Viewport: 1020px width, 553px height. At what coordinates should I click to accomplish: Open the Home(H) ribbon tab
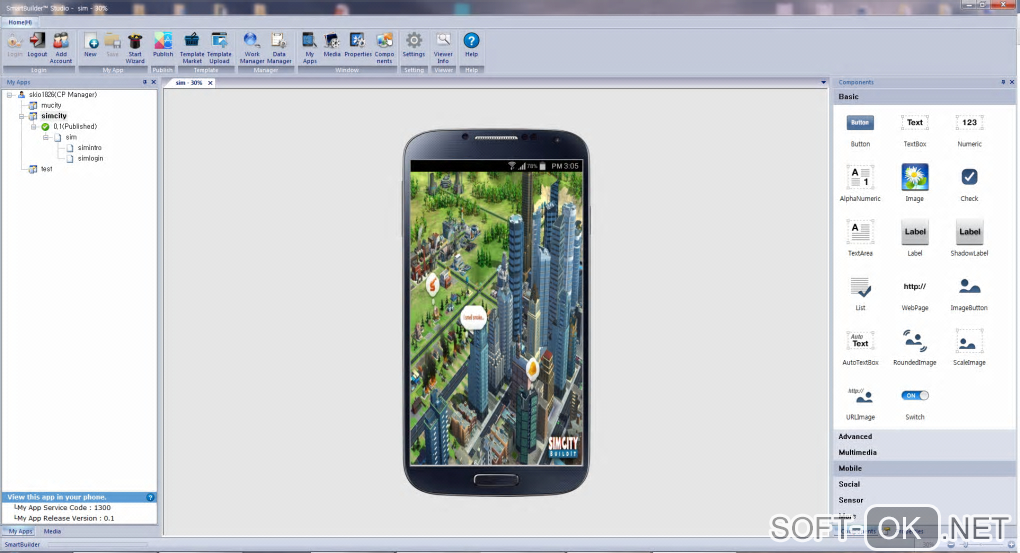[20, 22]
